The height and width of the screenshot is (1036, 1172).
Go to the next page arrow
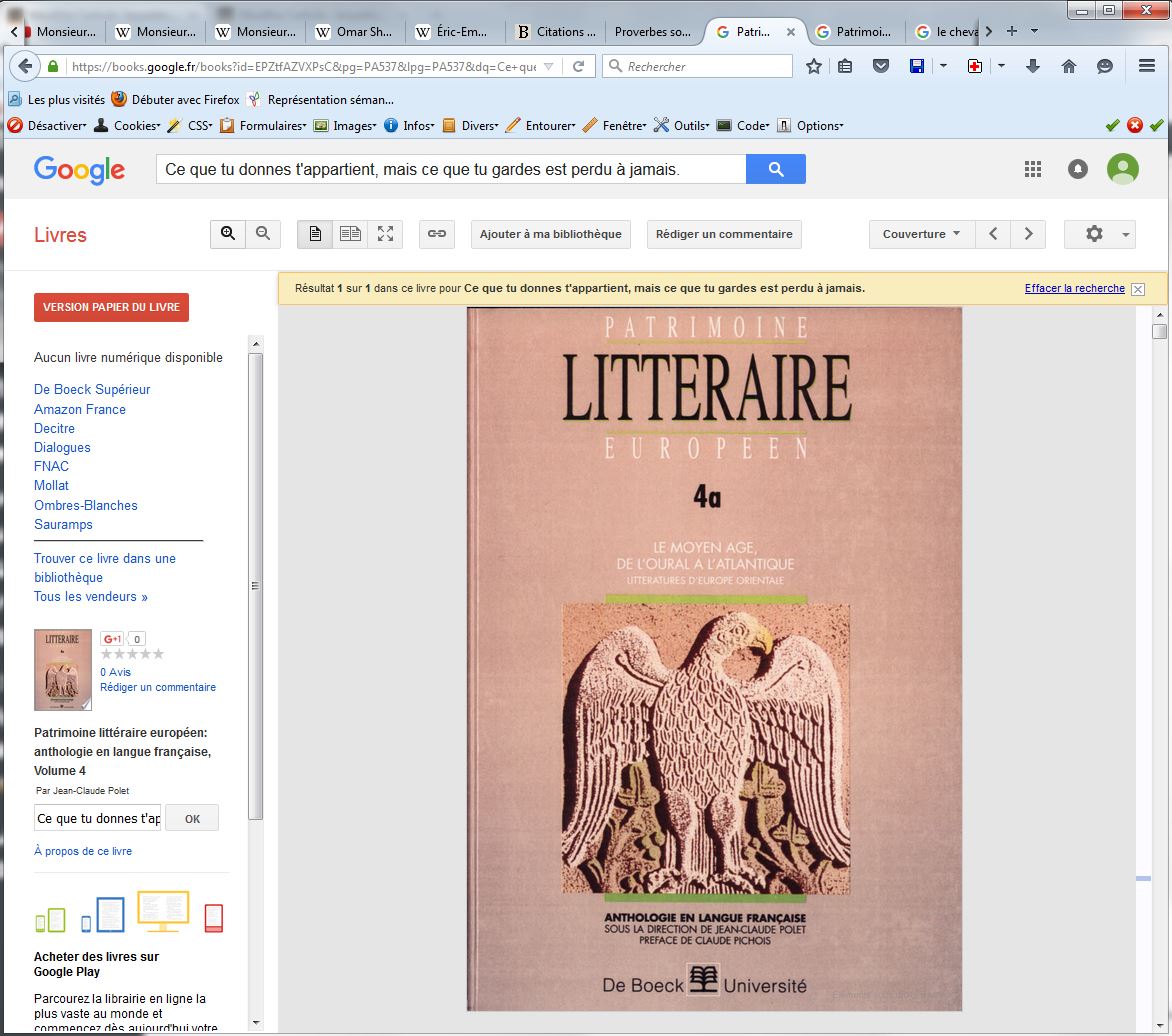tap(1028, 234)
